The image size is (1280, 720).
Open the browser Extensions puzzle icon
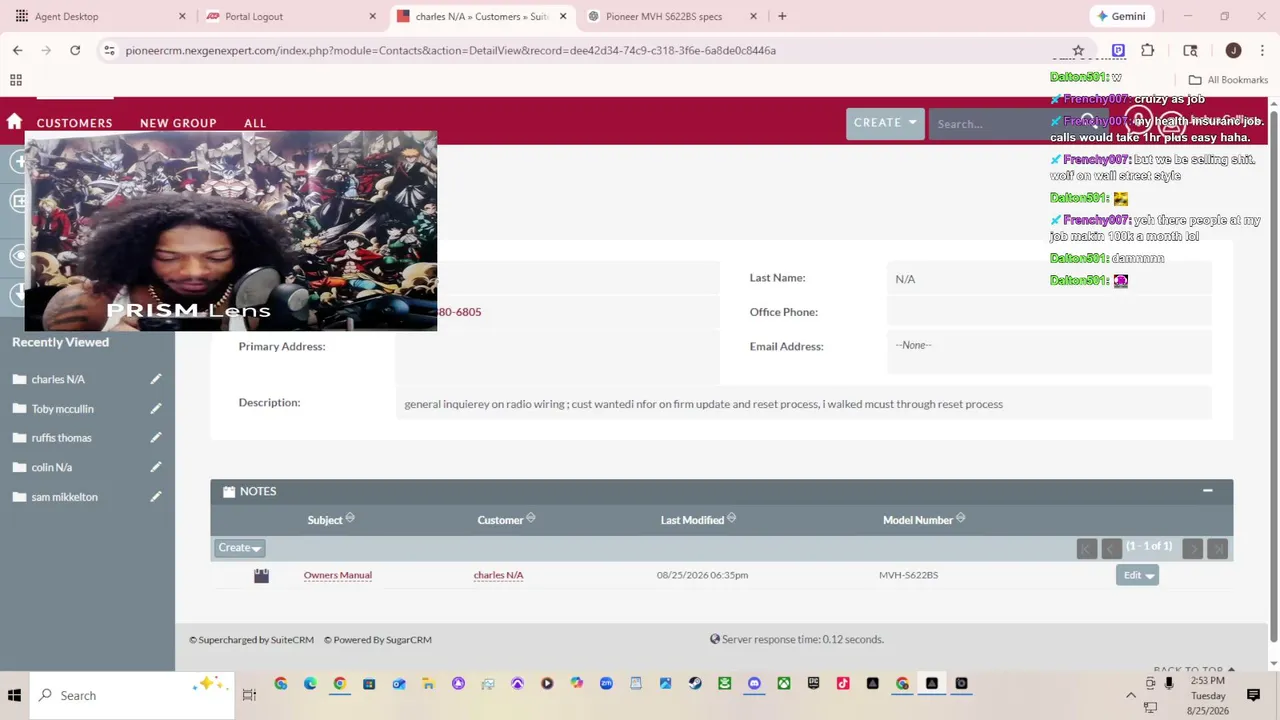pyautogui.click(x=1147, y=50)
